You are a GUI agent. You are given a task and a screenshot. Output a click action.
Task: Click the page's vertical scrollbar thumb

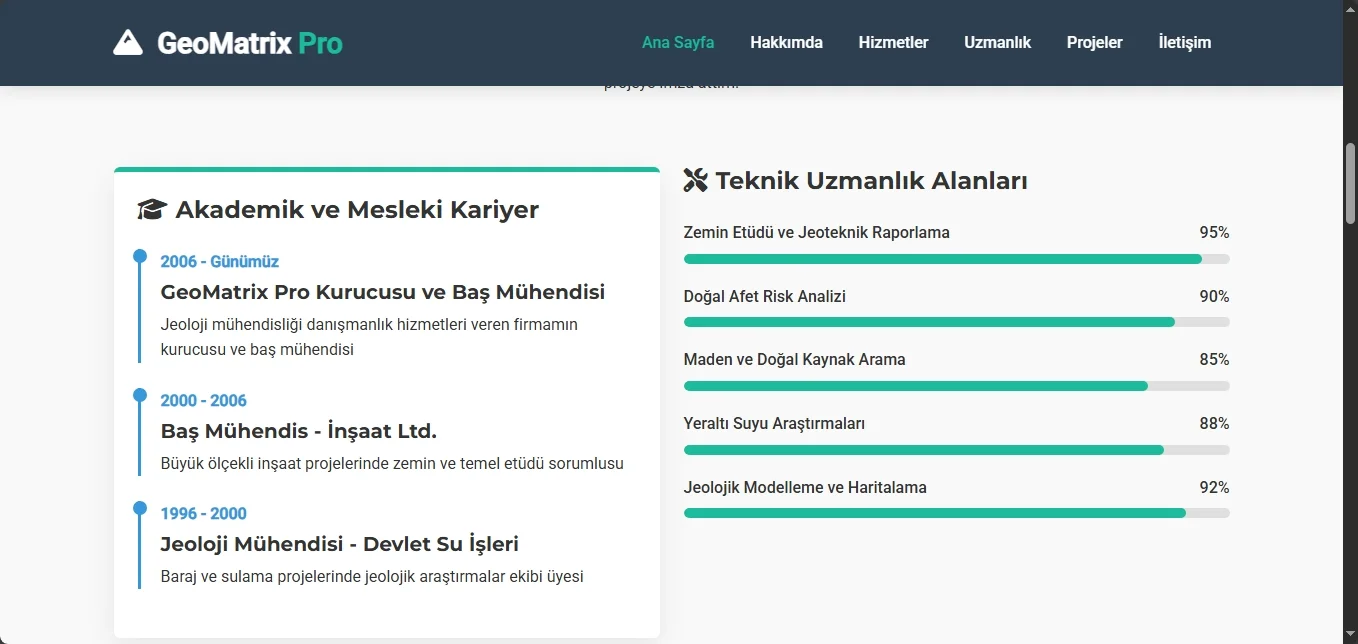click(1350, 183)
